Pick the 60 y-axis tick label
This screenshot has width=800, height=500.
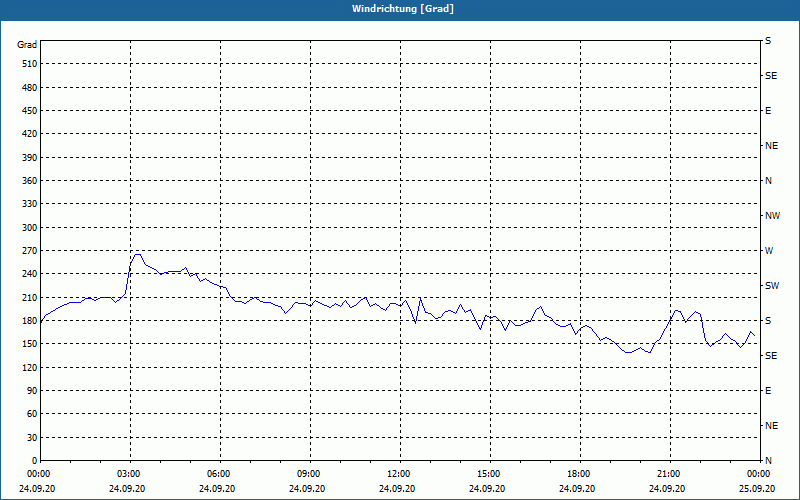[x=32, y=414]
